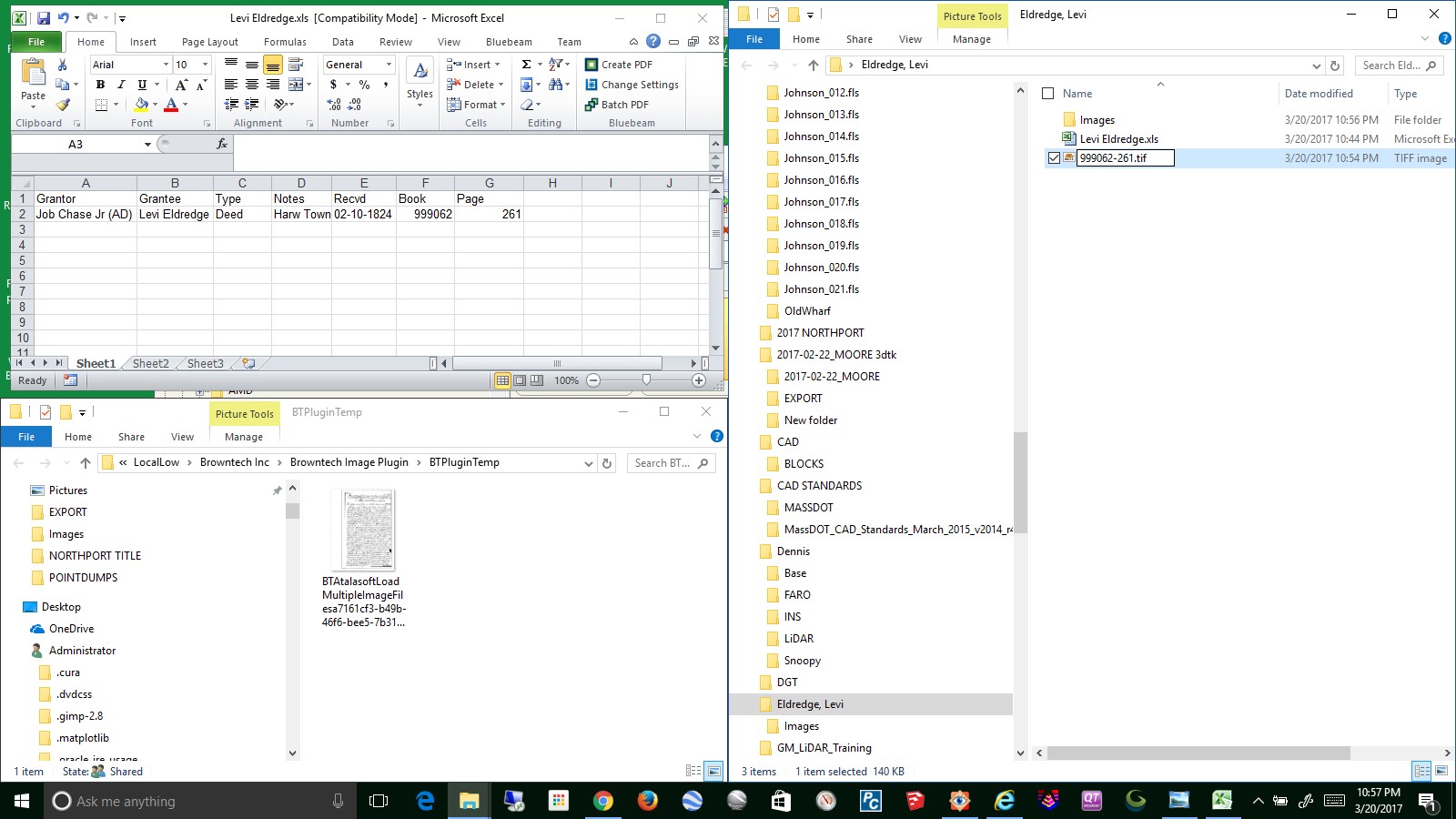Click Up arrow in BTPluginTemp window

tap(85, 463)
